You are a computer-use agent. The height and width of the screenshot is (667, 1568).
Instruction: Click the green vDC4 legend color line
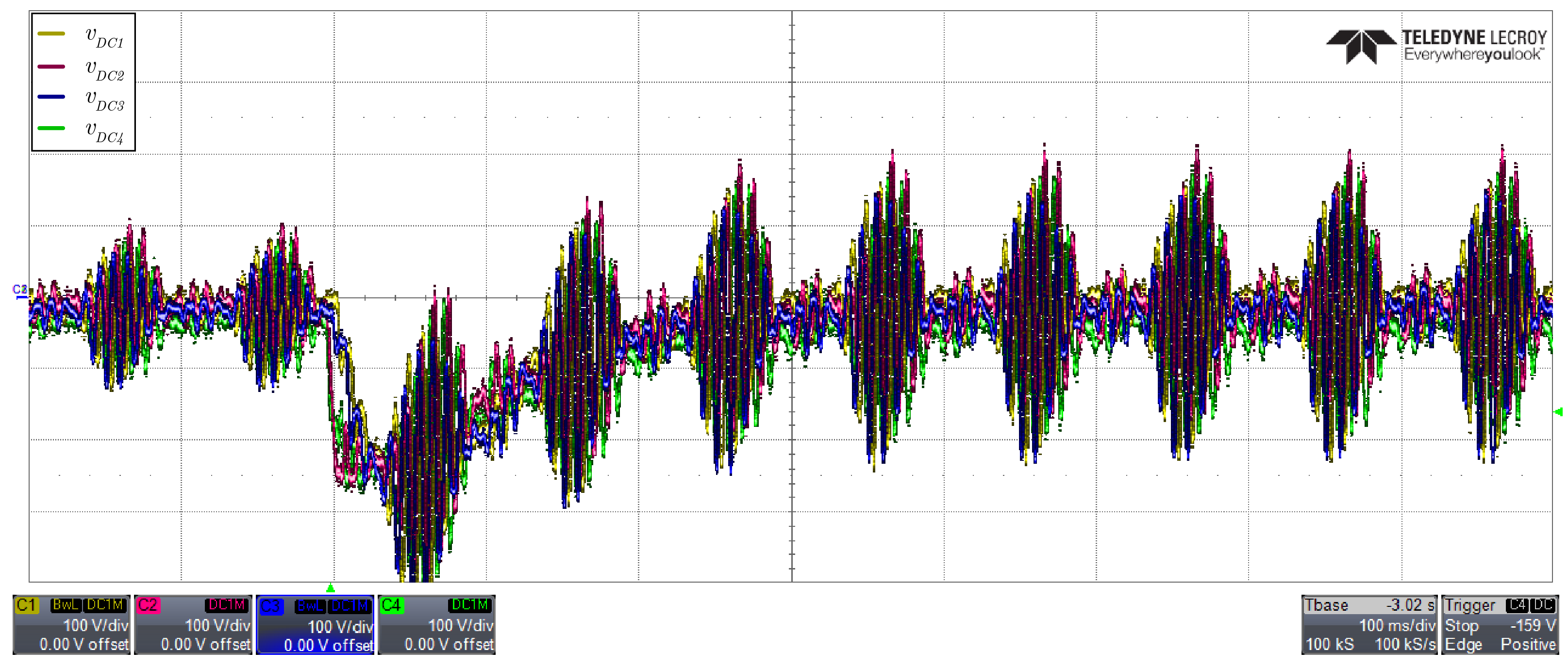(x=51, y=128)
